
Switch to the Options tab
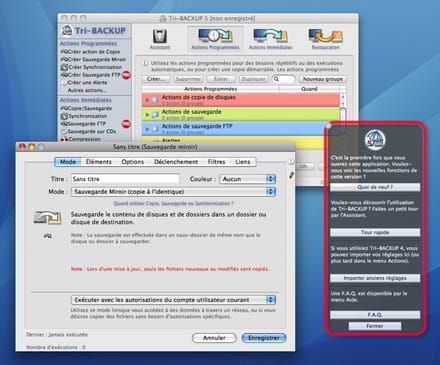click(132, 162)
